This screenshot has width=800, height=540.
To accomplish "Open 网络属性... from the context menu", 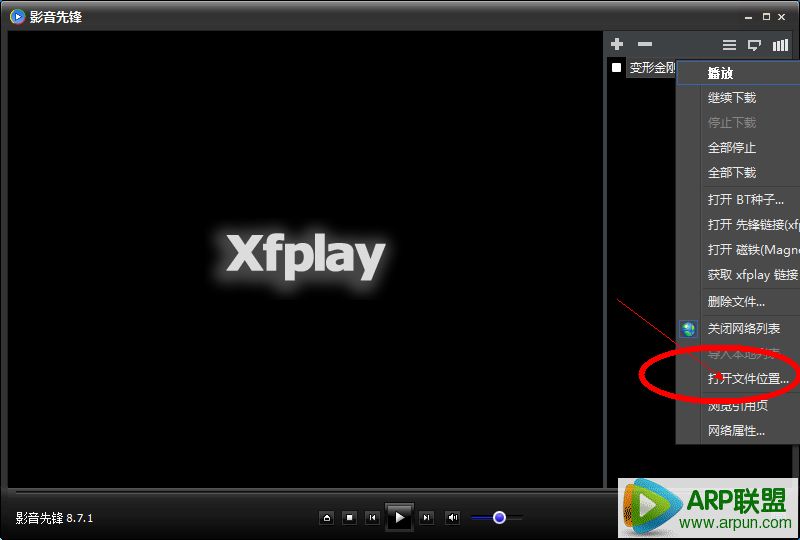I will pos(736,431).
